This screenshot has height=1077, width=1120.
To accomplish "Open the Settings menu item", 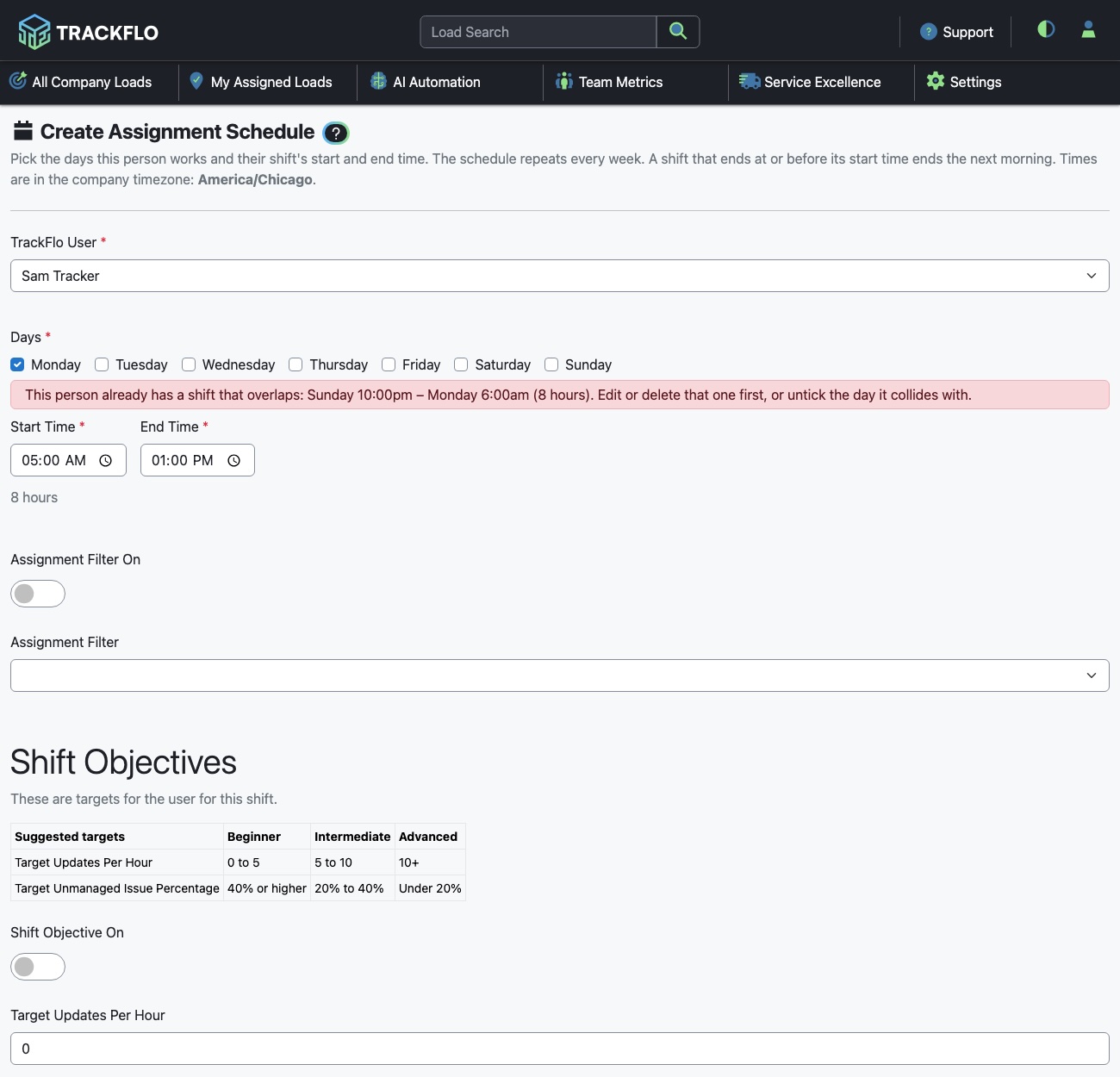I will (964, 82).
